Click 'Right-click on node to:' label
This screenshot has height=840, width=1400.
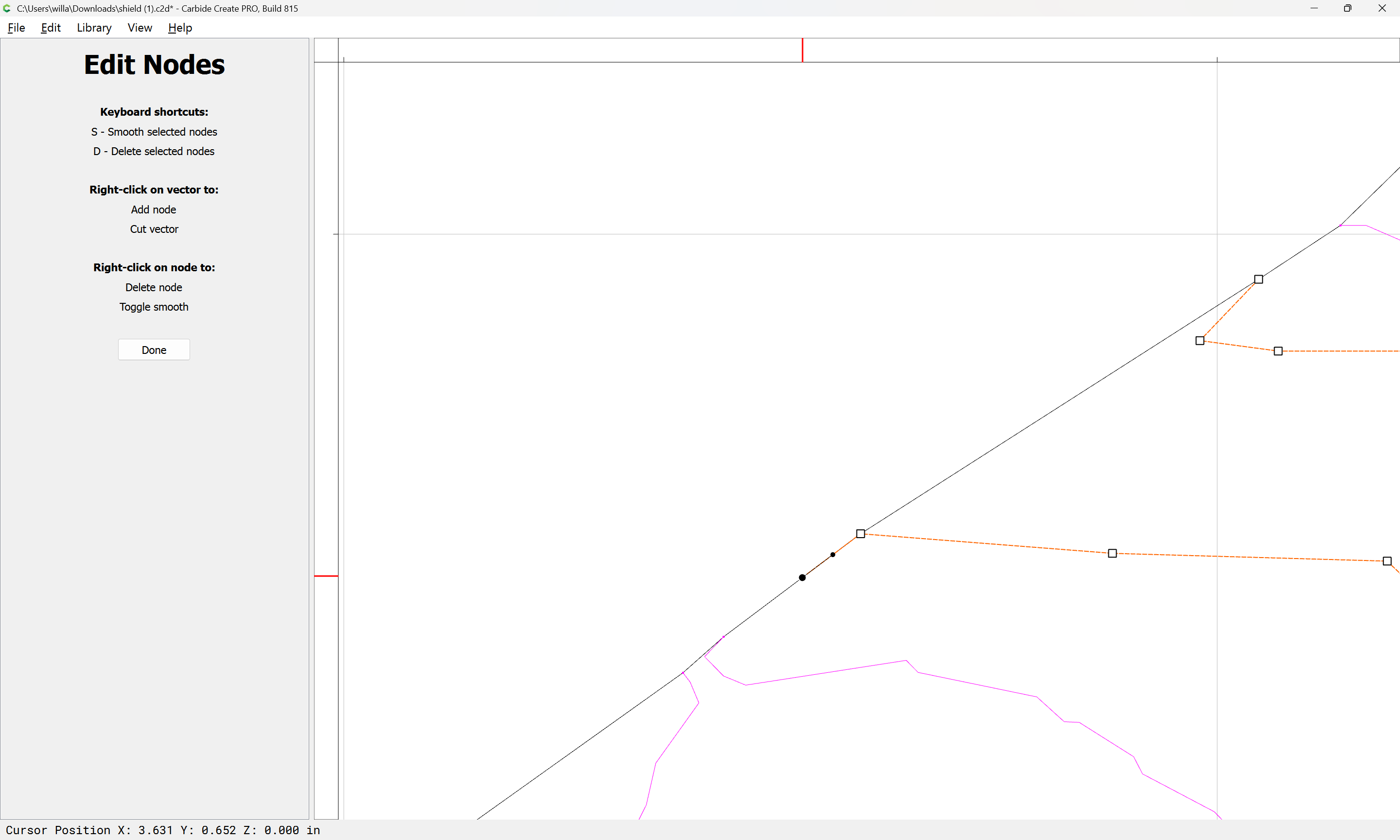click(x=154, y=267)
